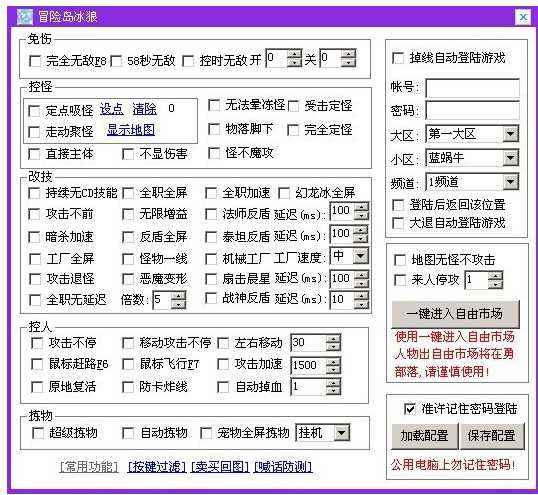Close the 冒险岛冰狼 window
This screenshot has height=495, width=538.
(x=523, y=17)
